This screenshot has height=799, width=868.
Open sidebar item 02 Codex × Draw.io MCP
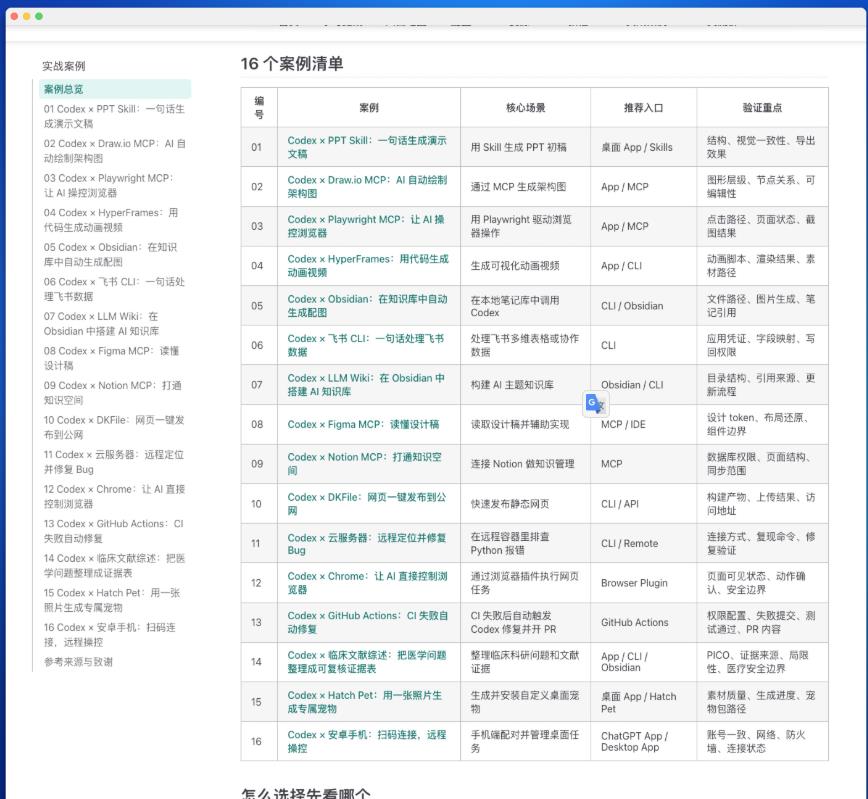tap(115, 151)
